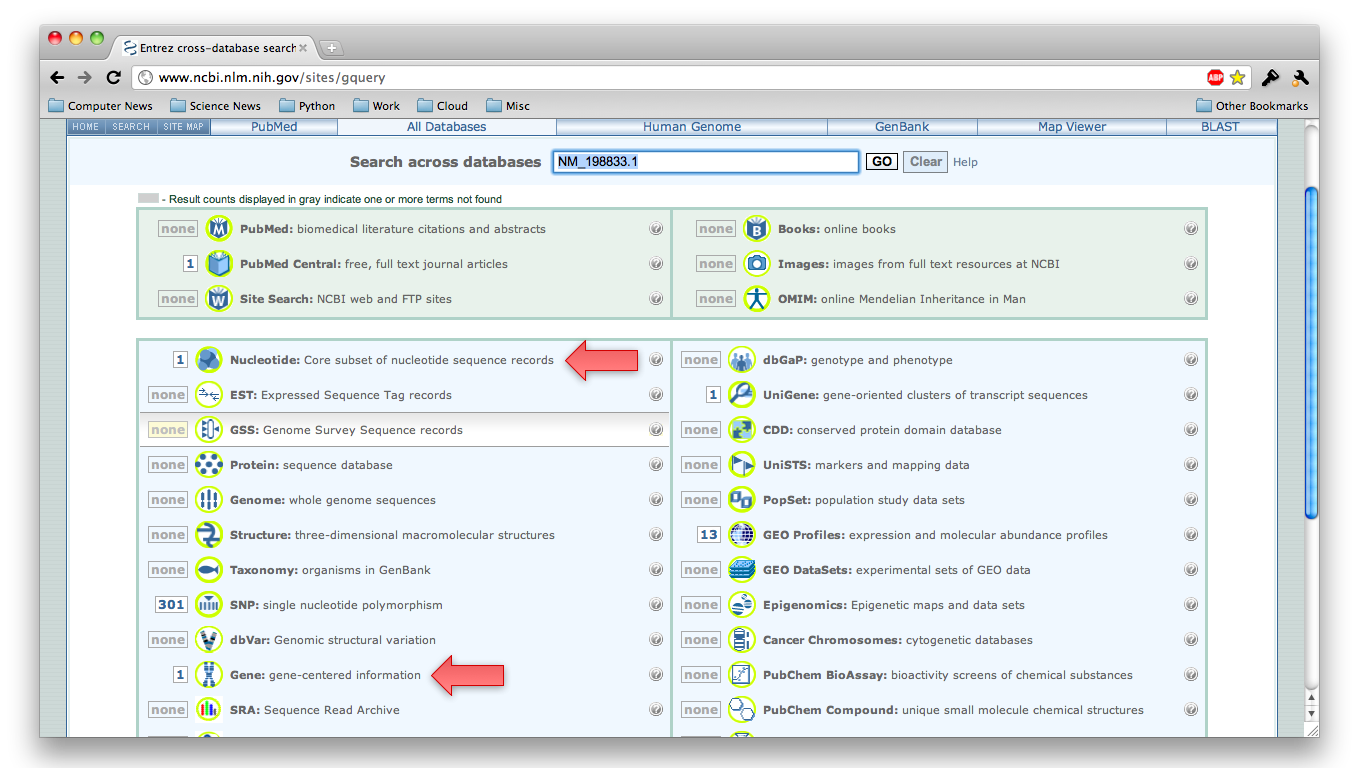Open the Epigenomics database icon
The width and height of the screenshot is (1359, 768).
click(742, 605)
